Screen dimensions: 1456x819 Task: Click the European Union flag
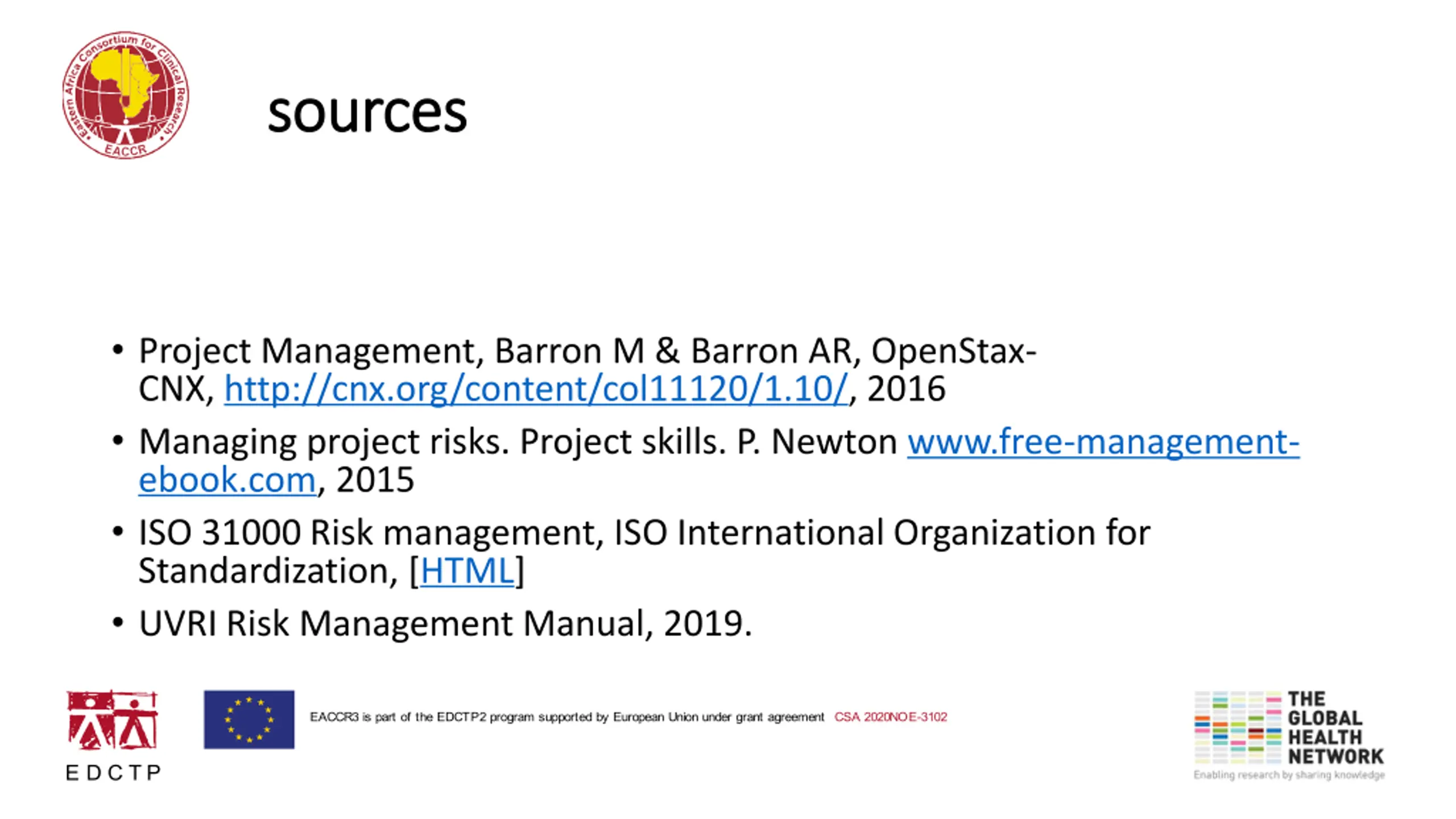(x=249, y=719)
